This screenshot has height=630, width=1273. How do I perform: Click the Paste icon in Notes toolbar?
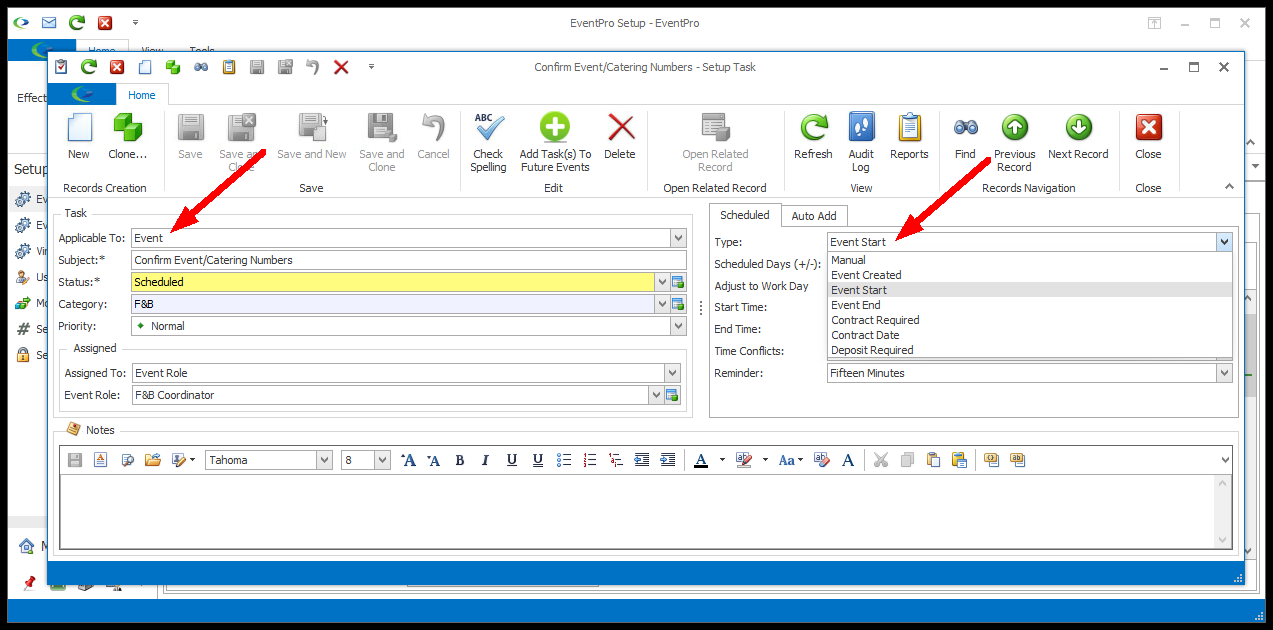coord(933,460)
